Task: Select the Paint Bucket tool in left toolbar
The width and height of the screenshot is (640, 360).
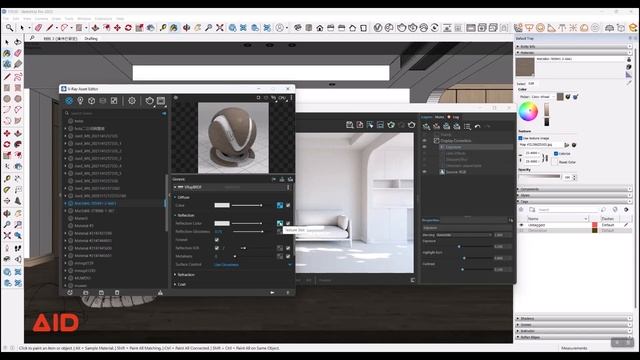Action: click(7, 53)
